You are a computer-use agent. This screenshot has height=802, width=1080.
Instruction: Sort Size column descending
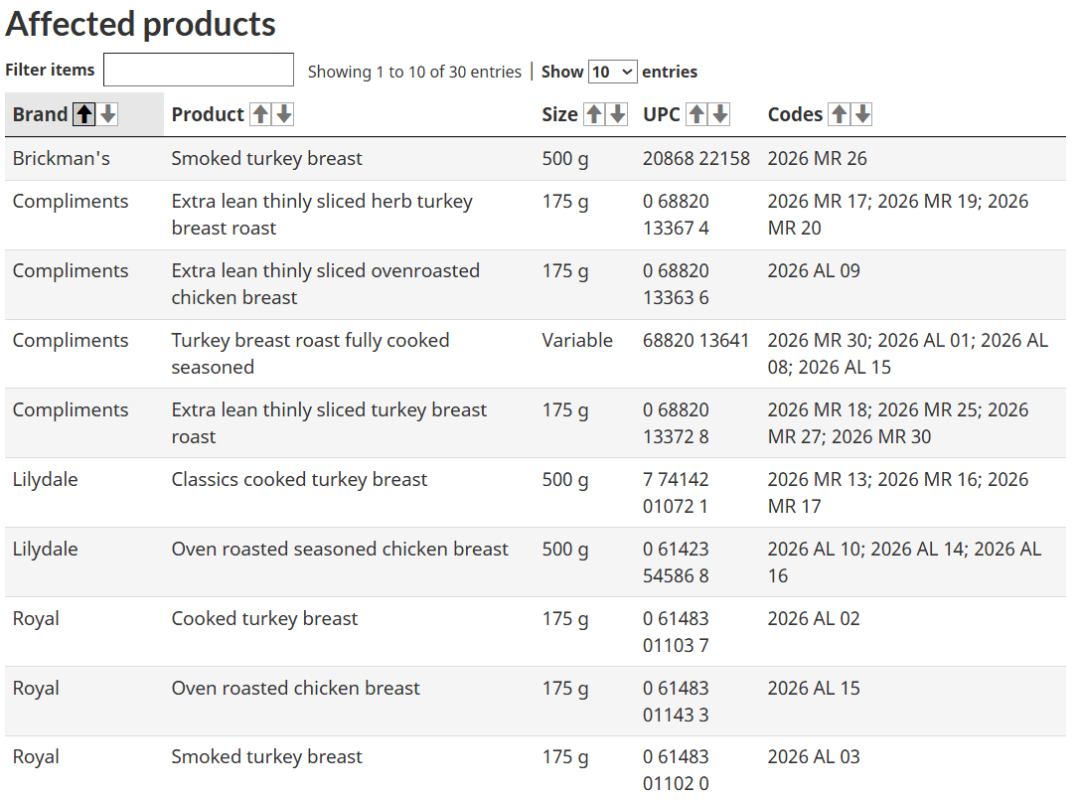click(x=617, y=115)
